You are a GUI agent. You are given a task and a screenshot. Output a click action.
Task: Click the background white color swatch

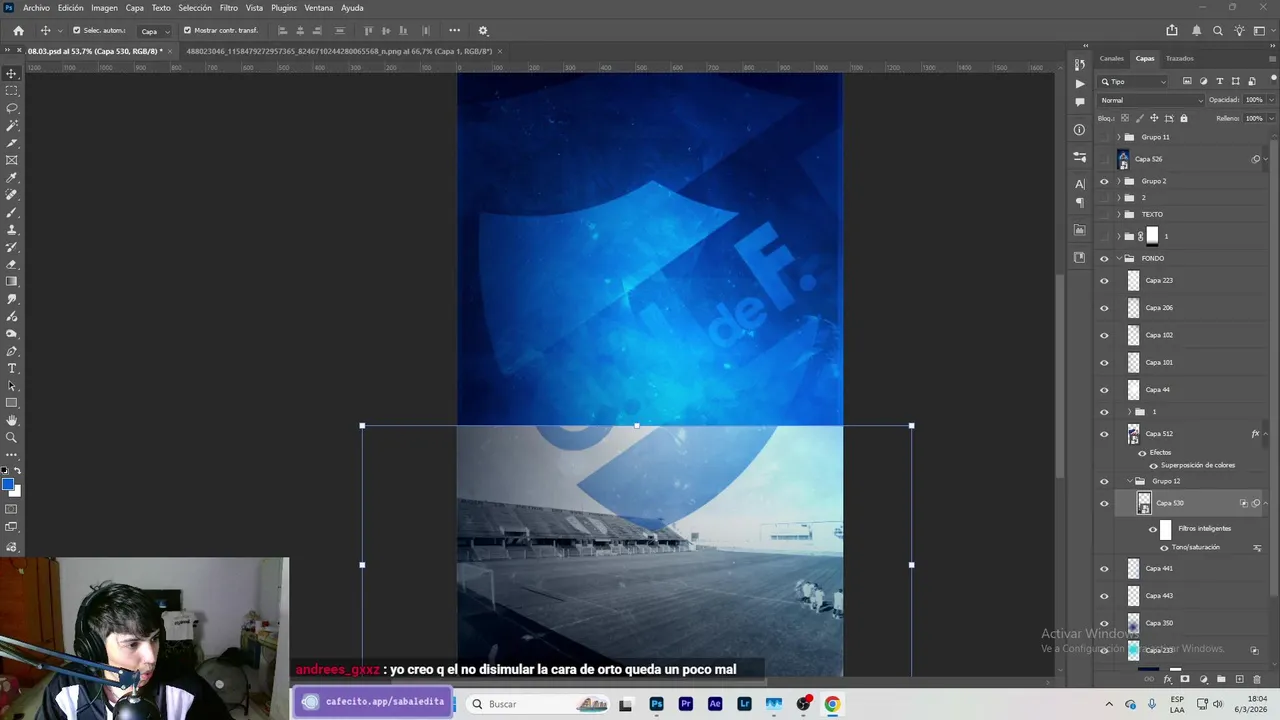(x=16, y=491)
